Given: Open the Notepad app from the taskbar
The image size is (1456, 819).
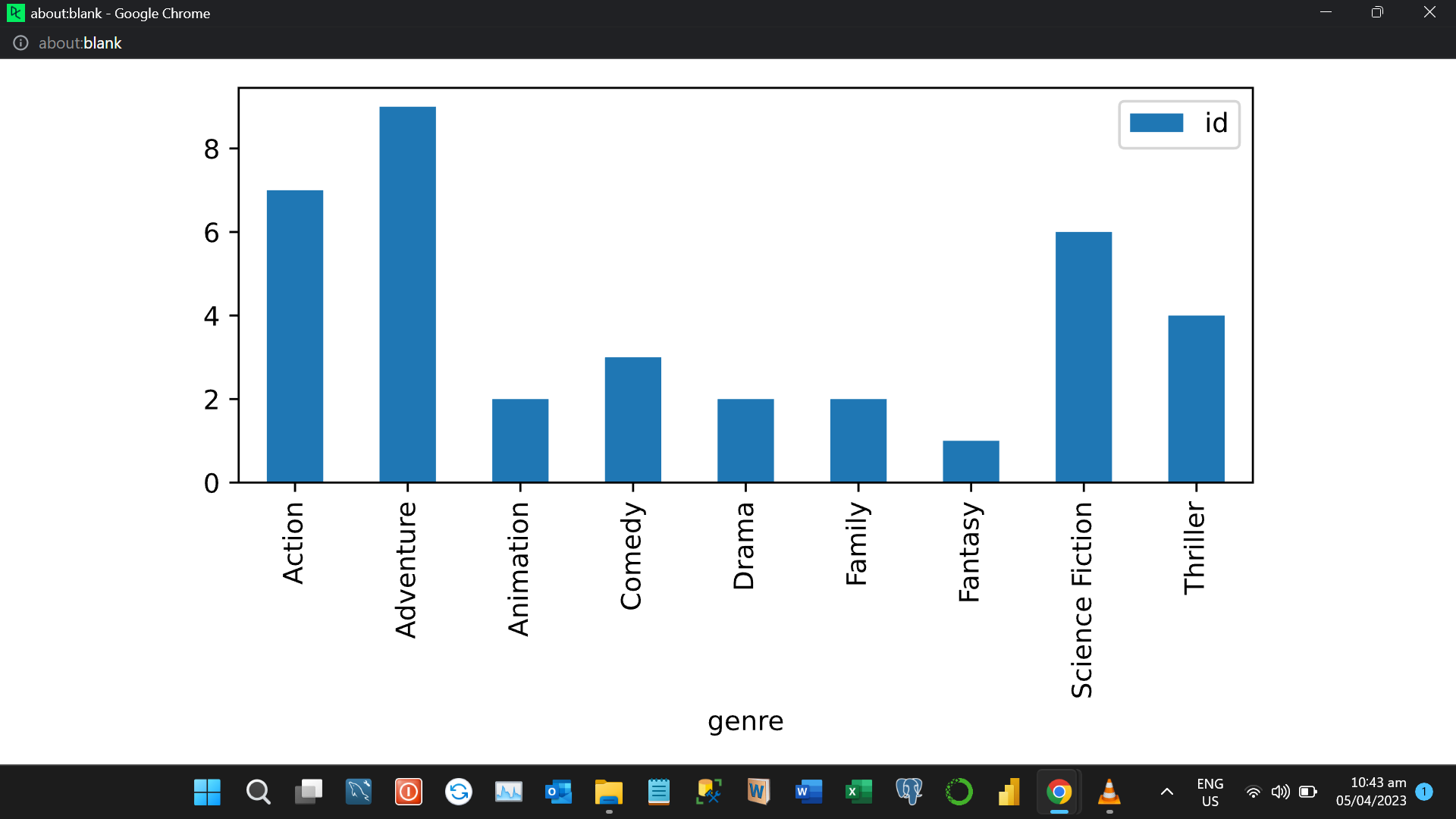Looking at the screenshot, I should click(659, 791).
